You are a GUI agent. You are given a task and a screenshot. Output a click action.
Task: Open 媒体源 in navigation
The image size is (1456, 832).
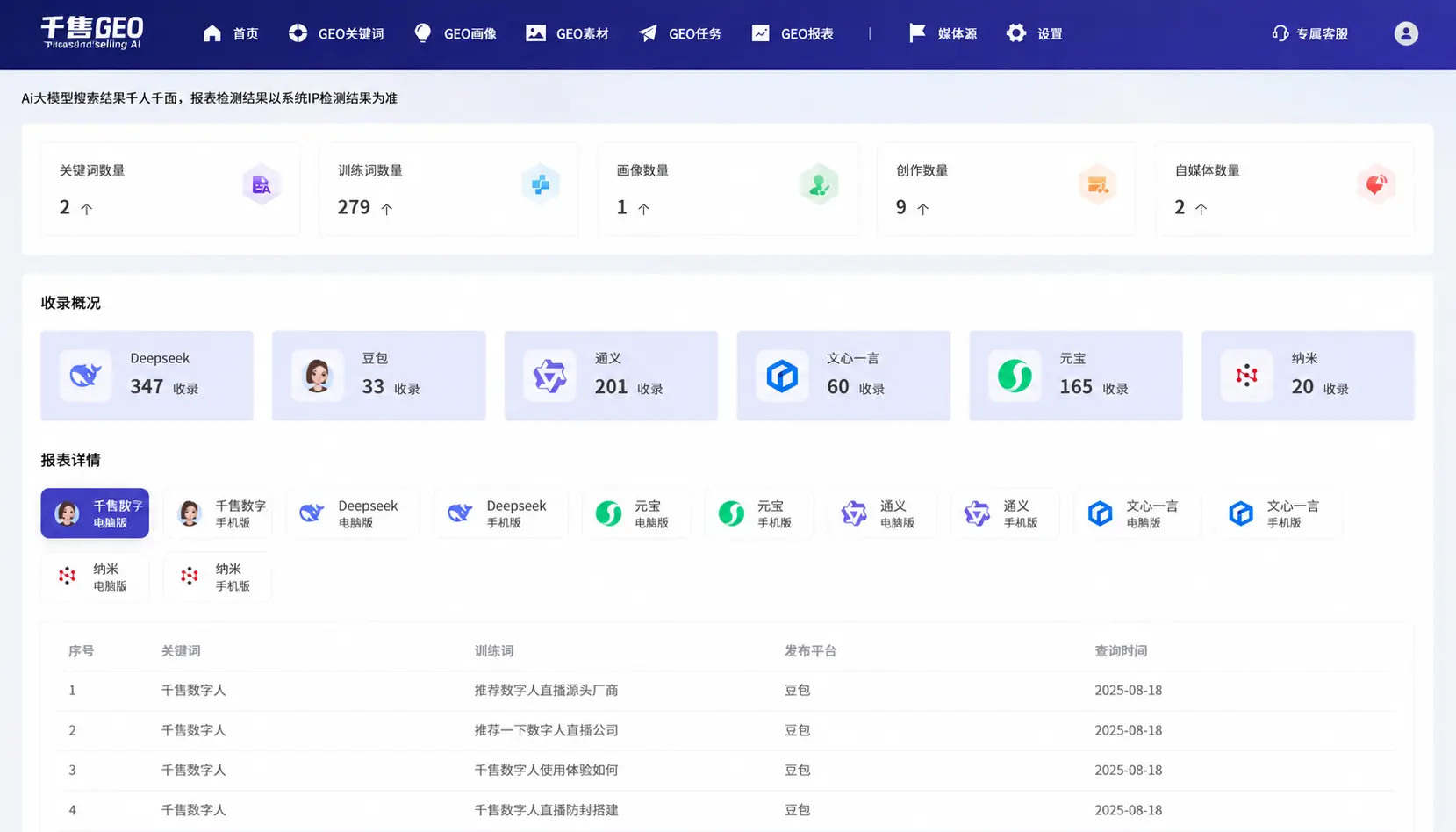[x=943, y=33]
